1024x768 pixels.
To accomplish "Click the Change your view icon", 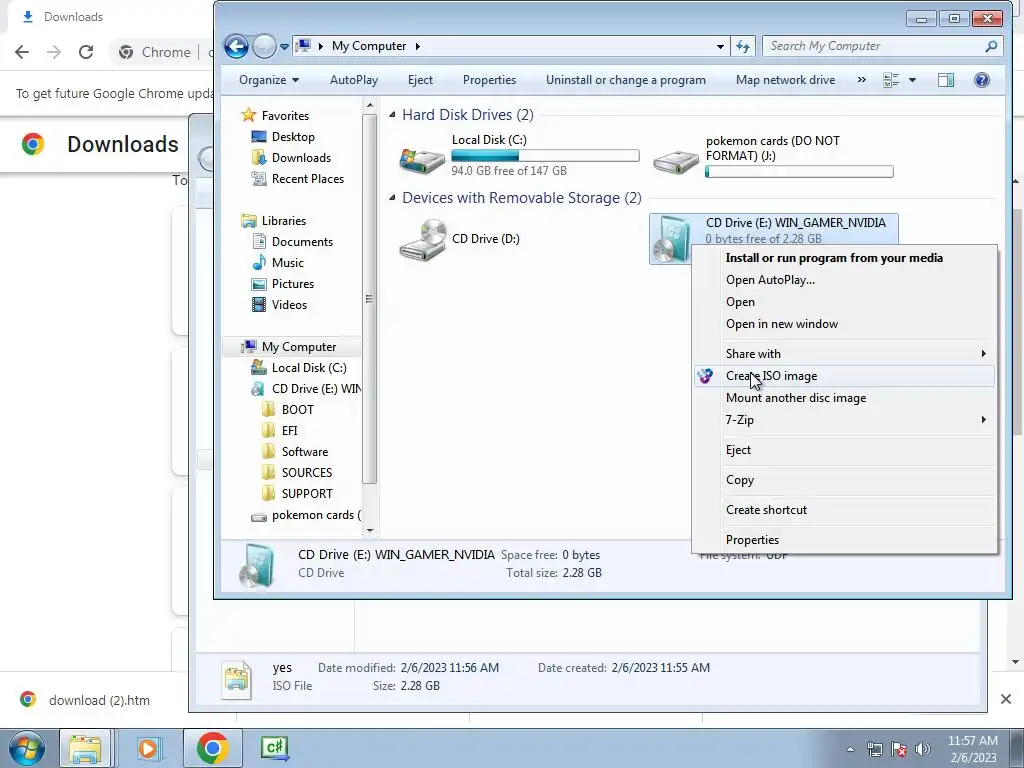I will (891, 80).
